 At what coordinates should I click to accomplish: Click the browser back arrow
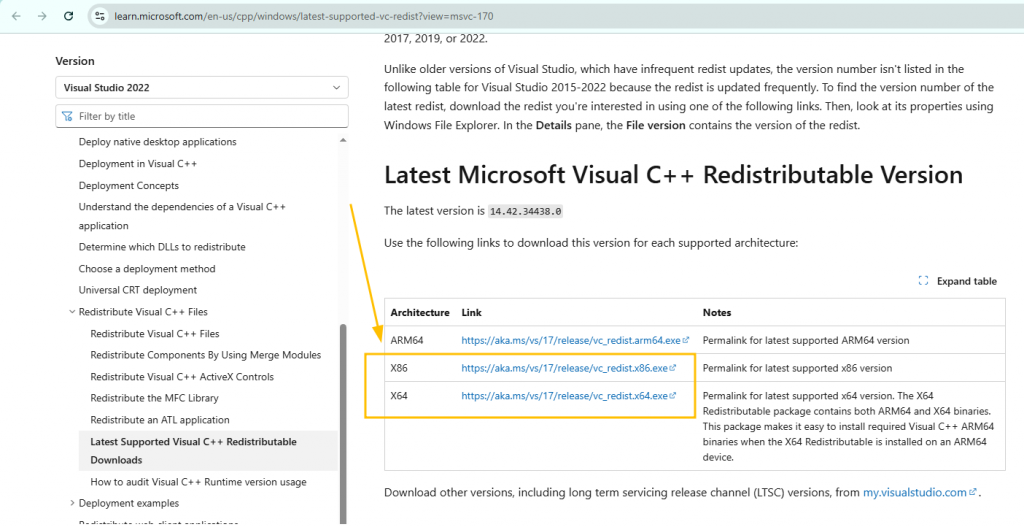(x=16, y=17)
